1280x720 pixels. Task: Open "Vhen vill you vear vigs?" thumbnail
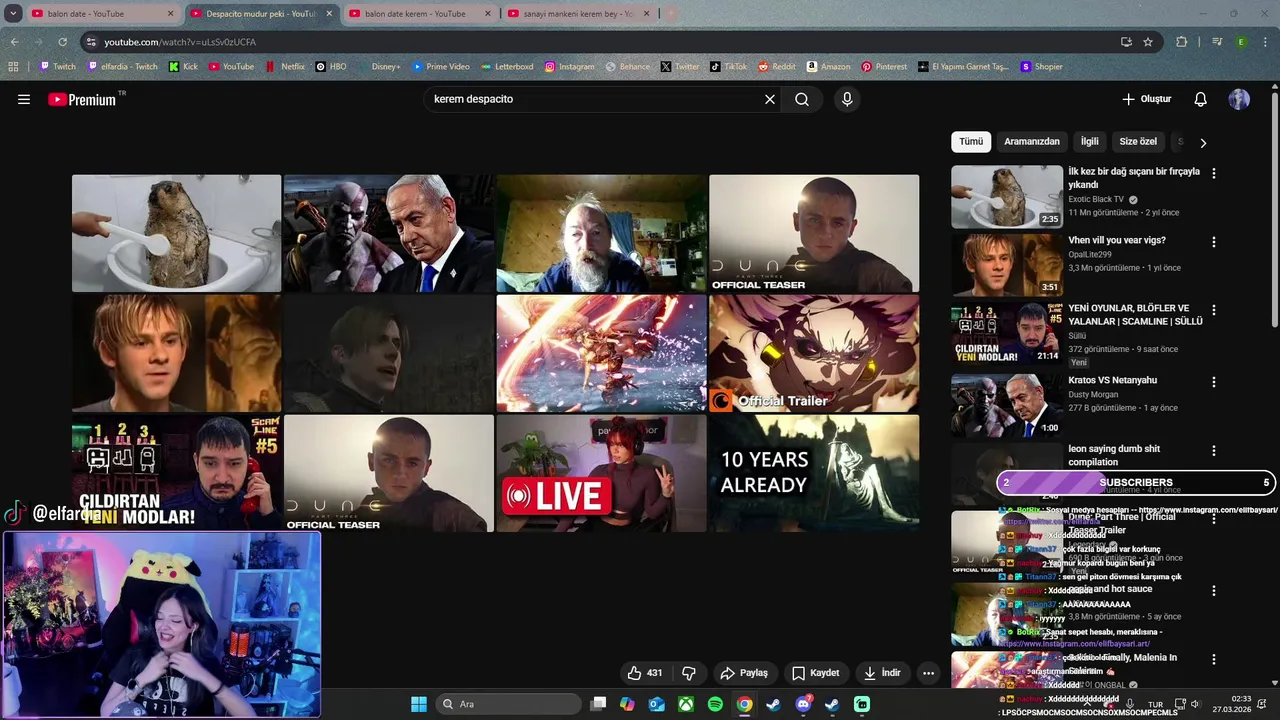click(1007, 265)
